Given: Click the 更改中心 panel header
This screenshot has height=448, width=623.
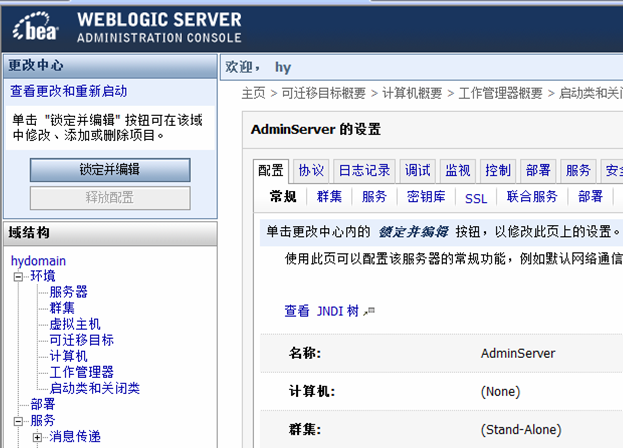Looking at the screenshot, I should tap(110, 66).
